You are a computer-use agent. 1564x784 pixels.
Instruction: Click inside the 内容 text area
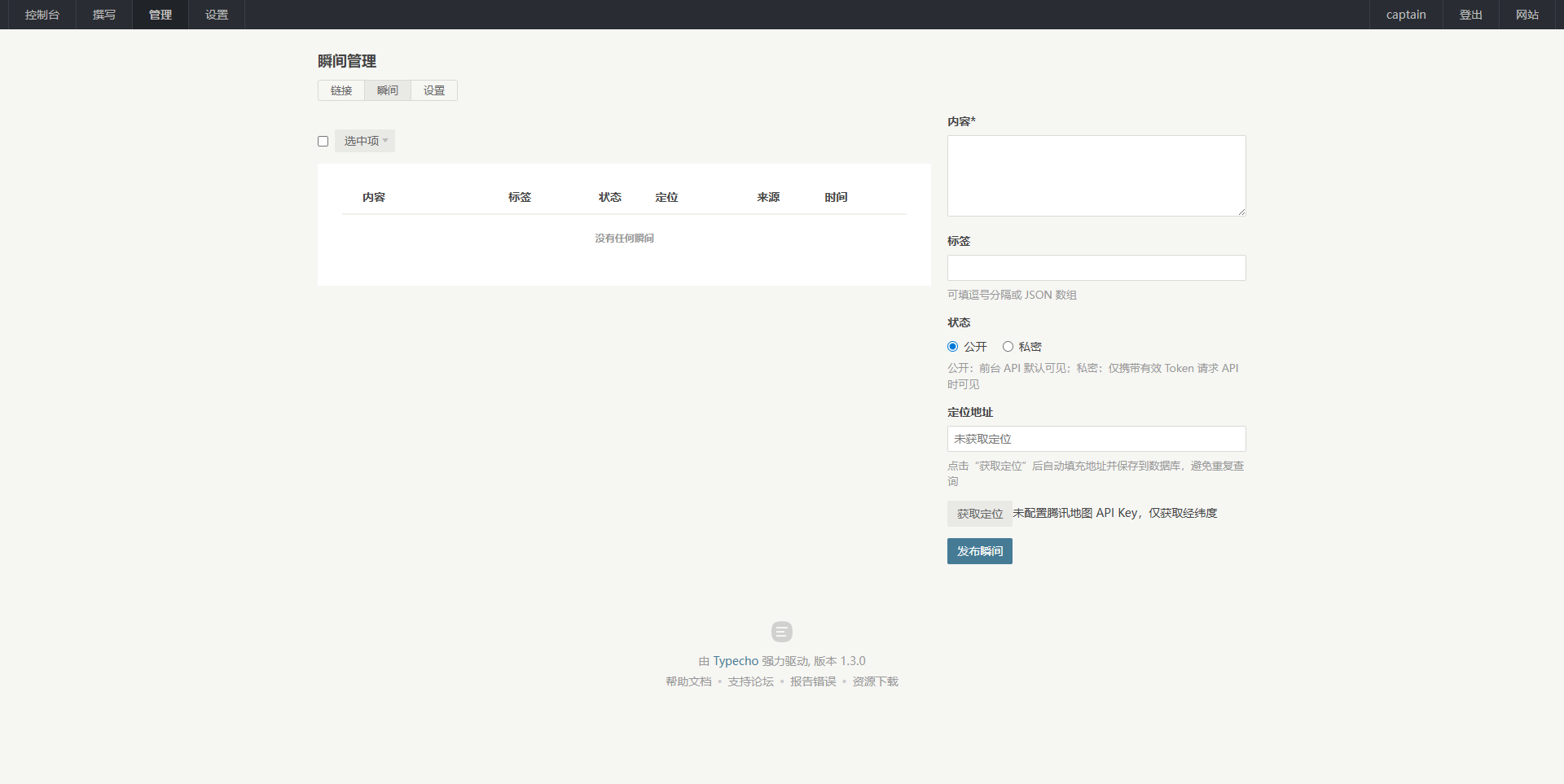[x=1096, y=176]
